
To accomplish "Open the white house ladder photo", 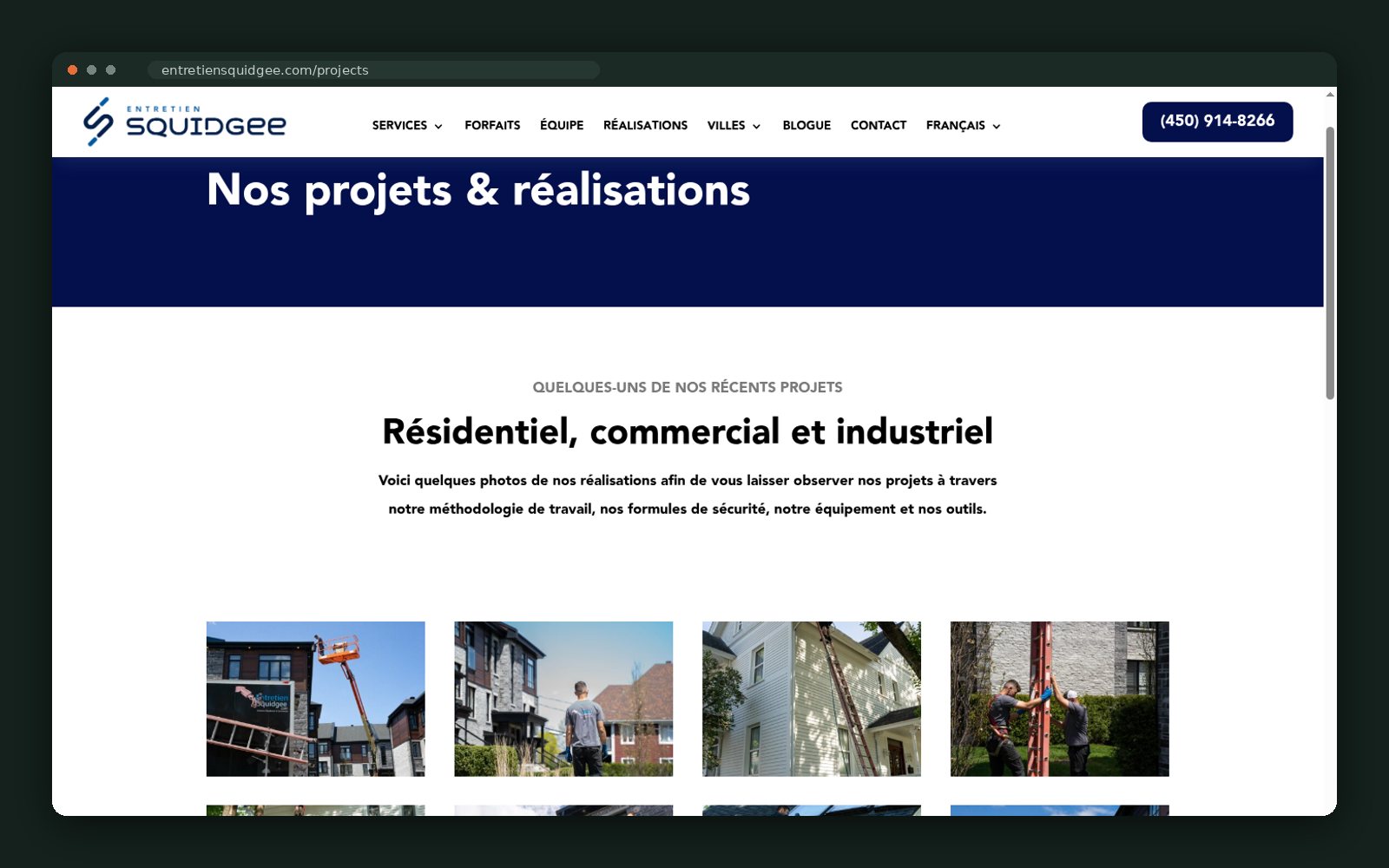I will click(812, 699).
